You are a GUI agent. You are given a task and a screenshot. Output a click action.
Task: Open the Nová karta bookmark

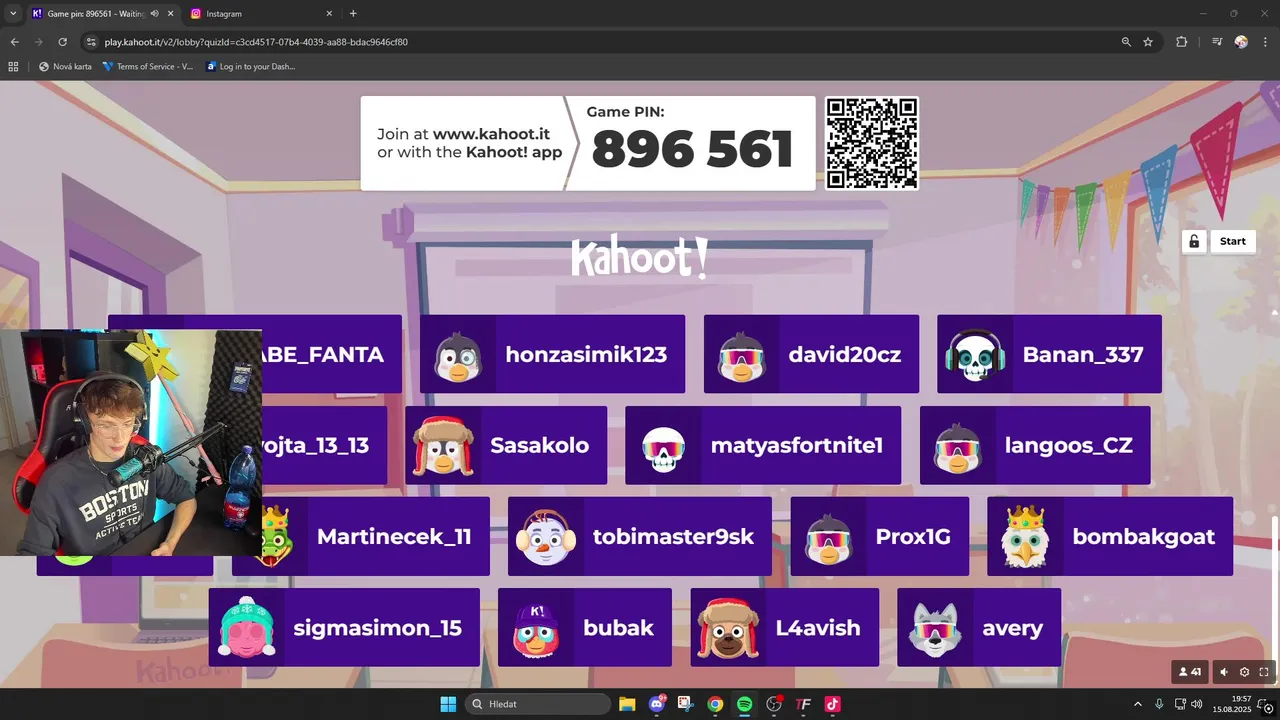pyautogui.click(x=65, y=67)
